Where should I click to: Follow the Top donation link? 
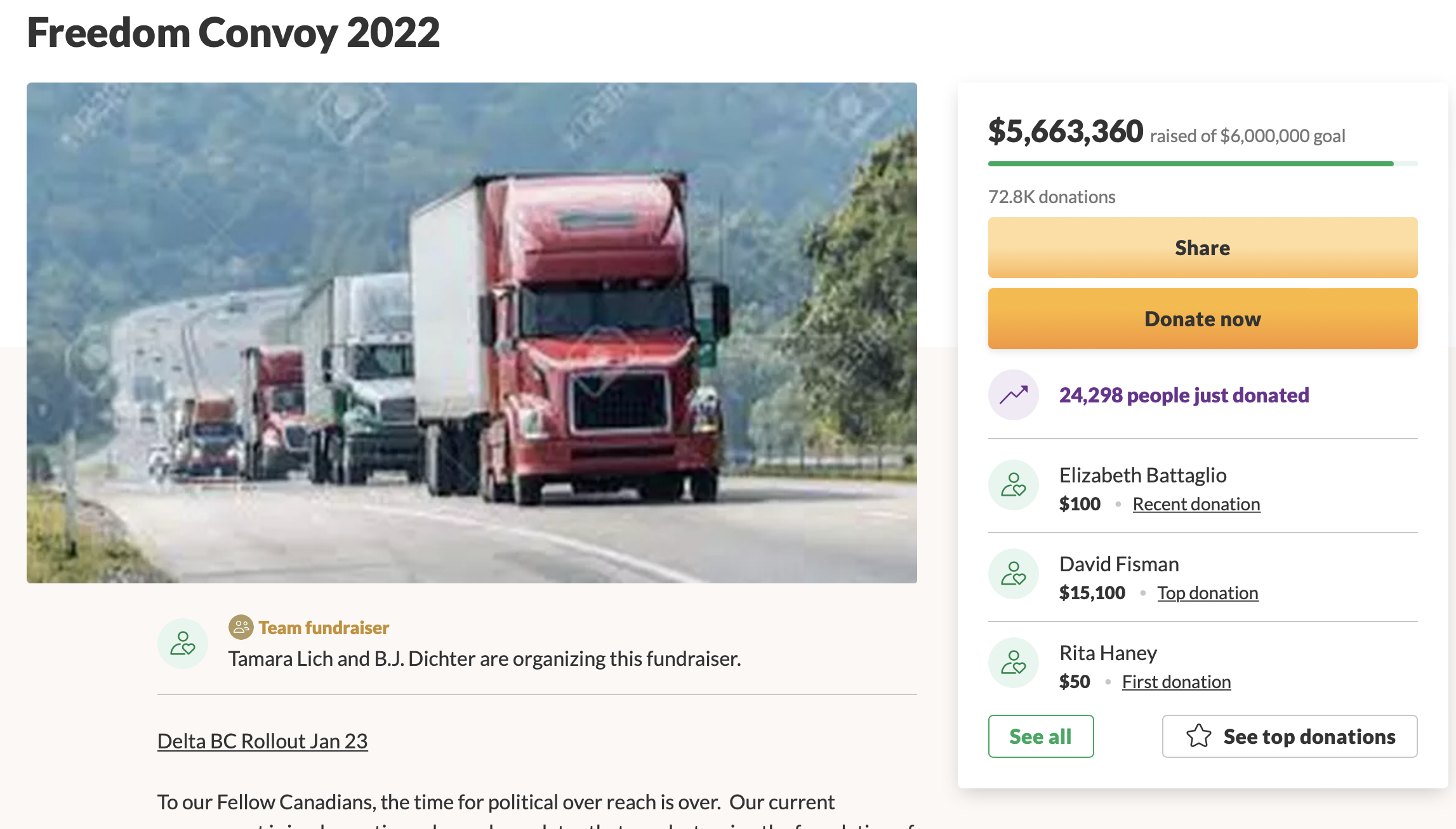(x=1208, y=593)
